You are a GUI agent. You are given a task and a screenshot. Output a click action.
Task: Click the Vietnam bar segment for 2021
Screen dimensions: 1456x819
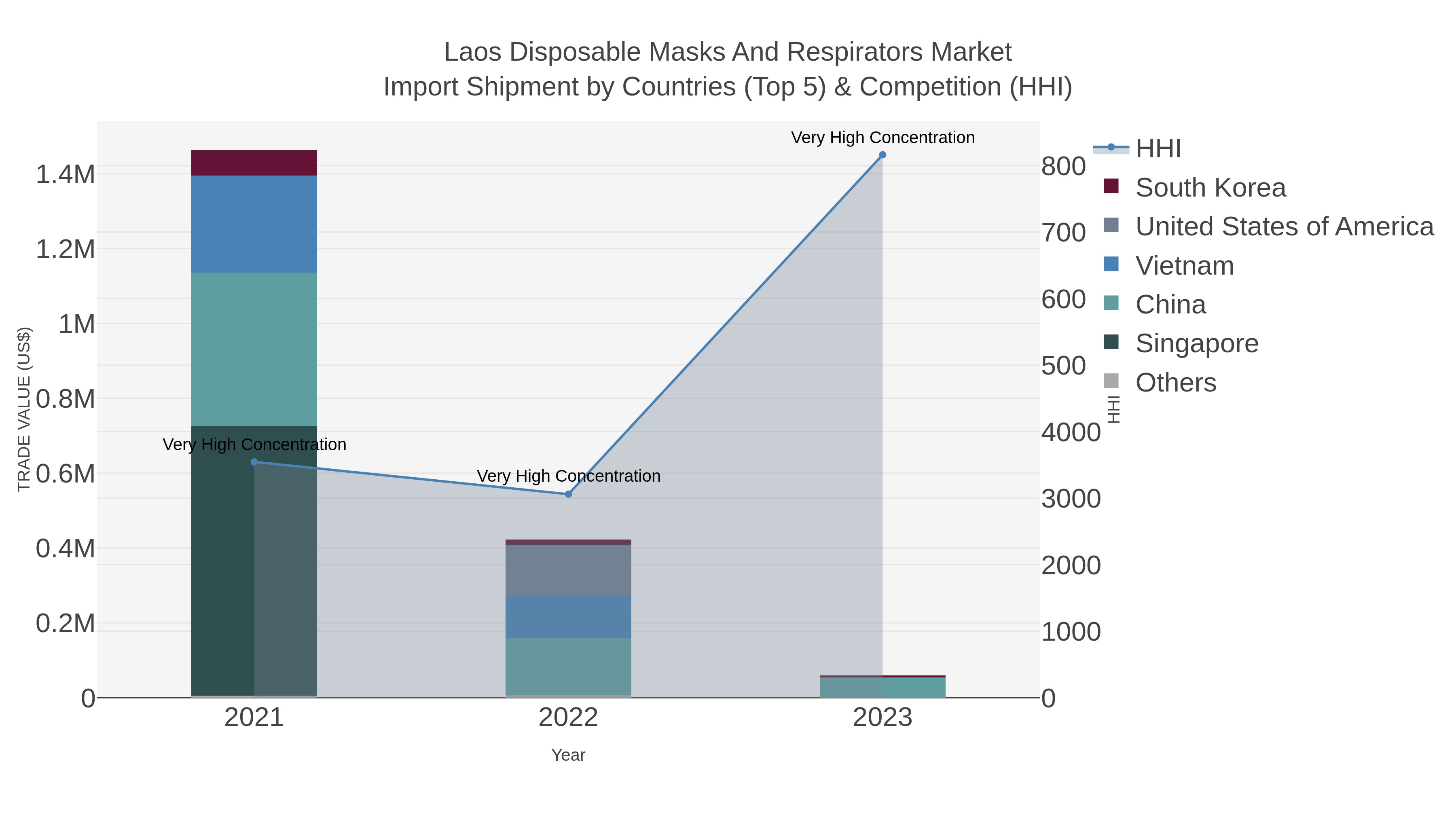pyautogui.click(x=254, y=224)
